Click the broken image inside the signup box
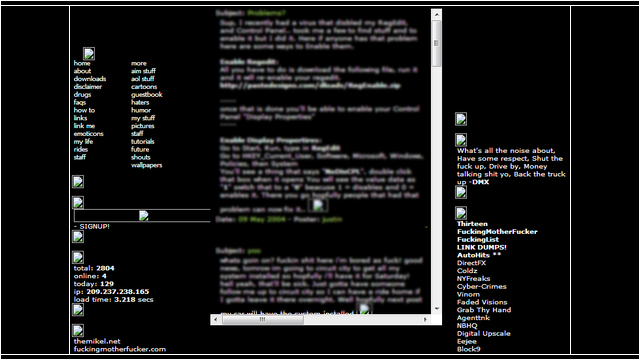This screenshot has height=360, width=640. click(144, 216)
